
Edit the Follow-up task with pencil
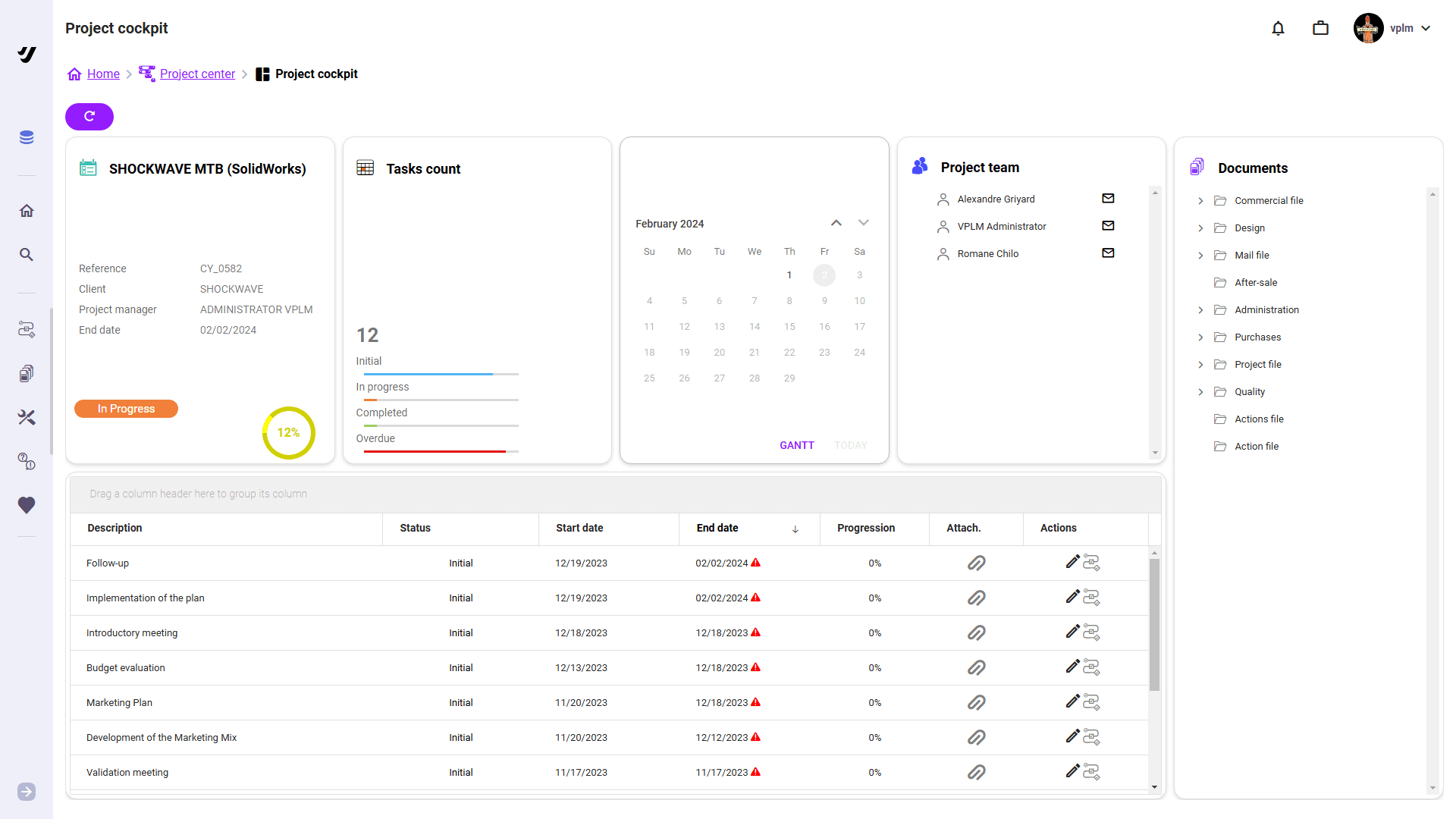click(1072, 562)
